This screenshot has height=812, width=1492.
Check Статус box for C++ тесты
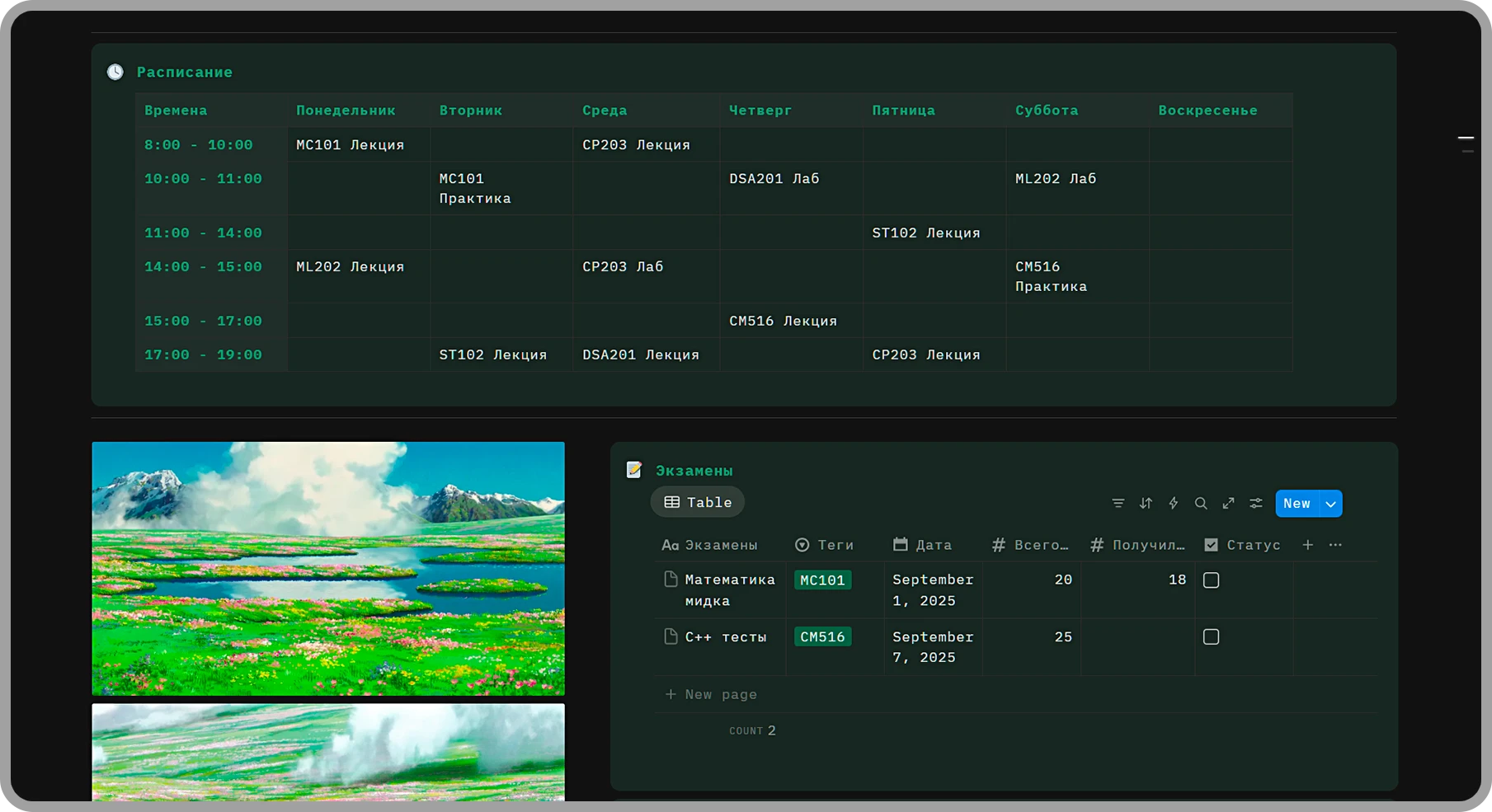pos(1211,637)
